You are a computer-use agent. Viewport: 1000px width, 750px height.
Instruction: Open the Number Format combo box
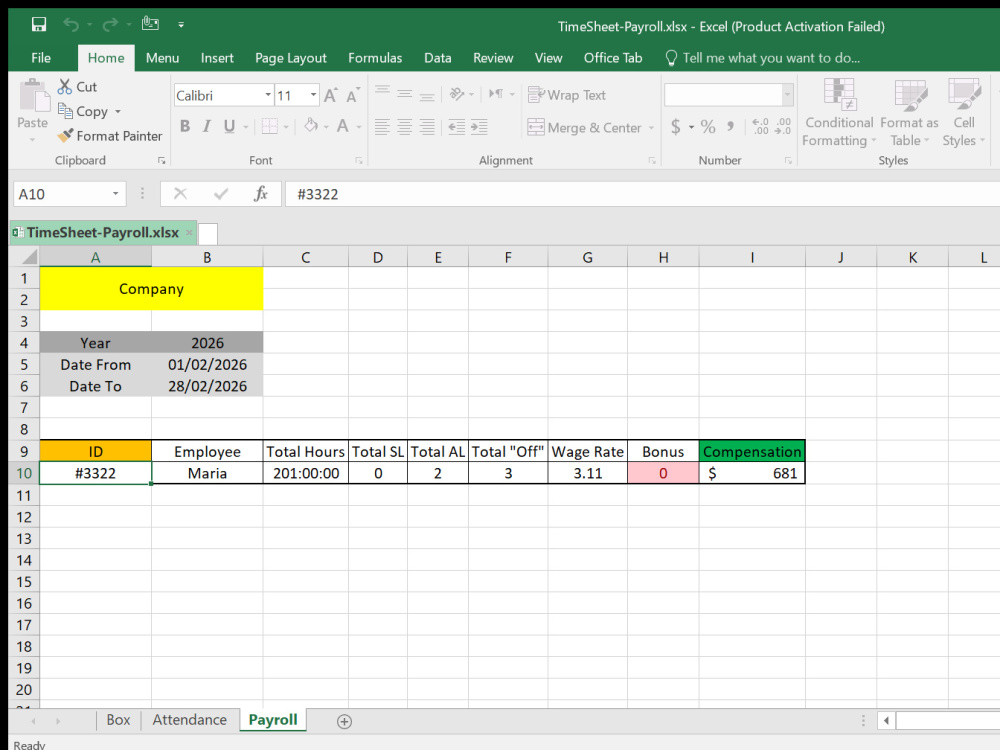coord(729,95)
